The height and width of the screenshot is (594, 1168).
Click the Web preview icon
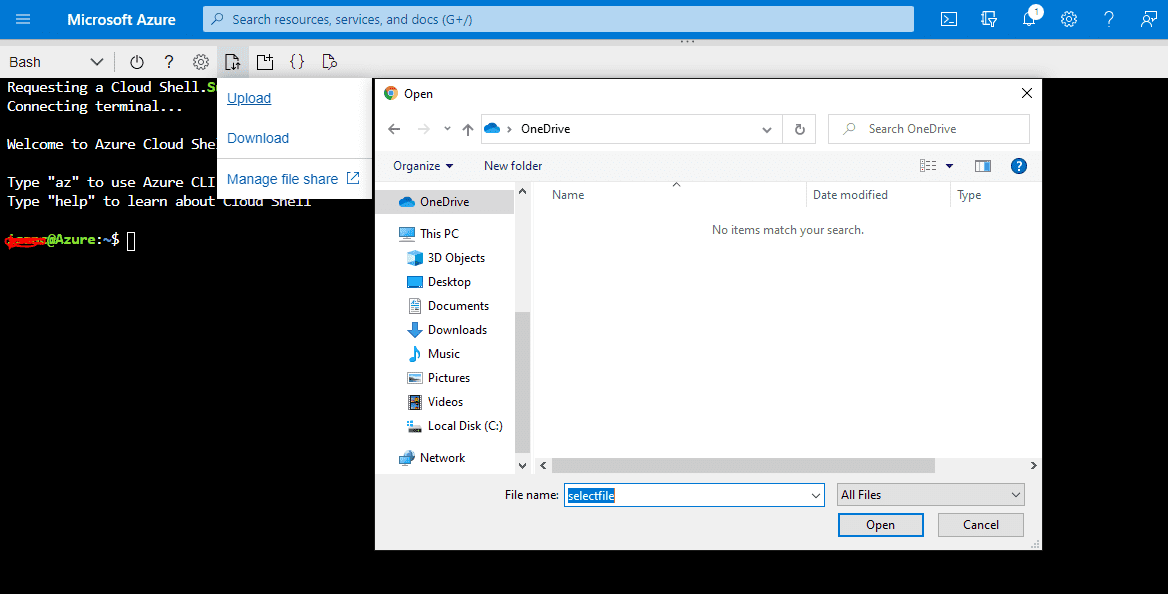[329, 62]
